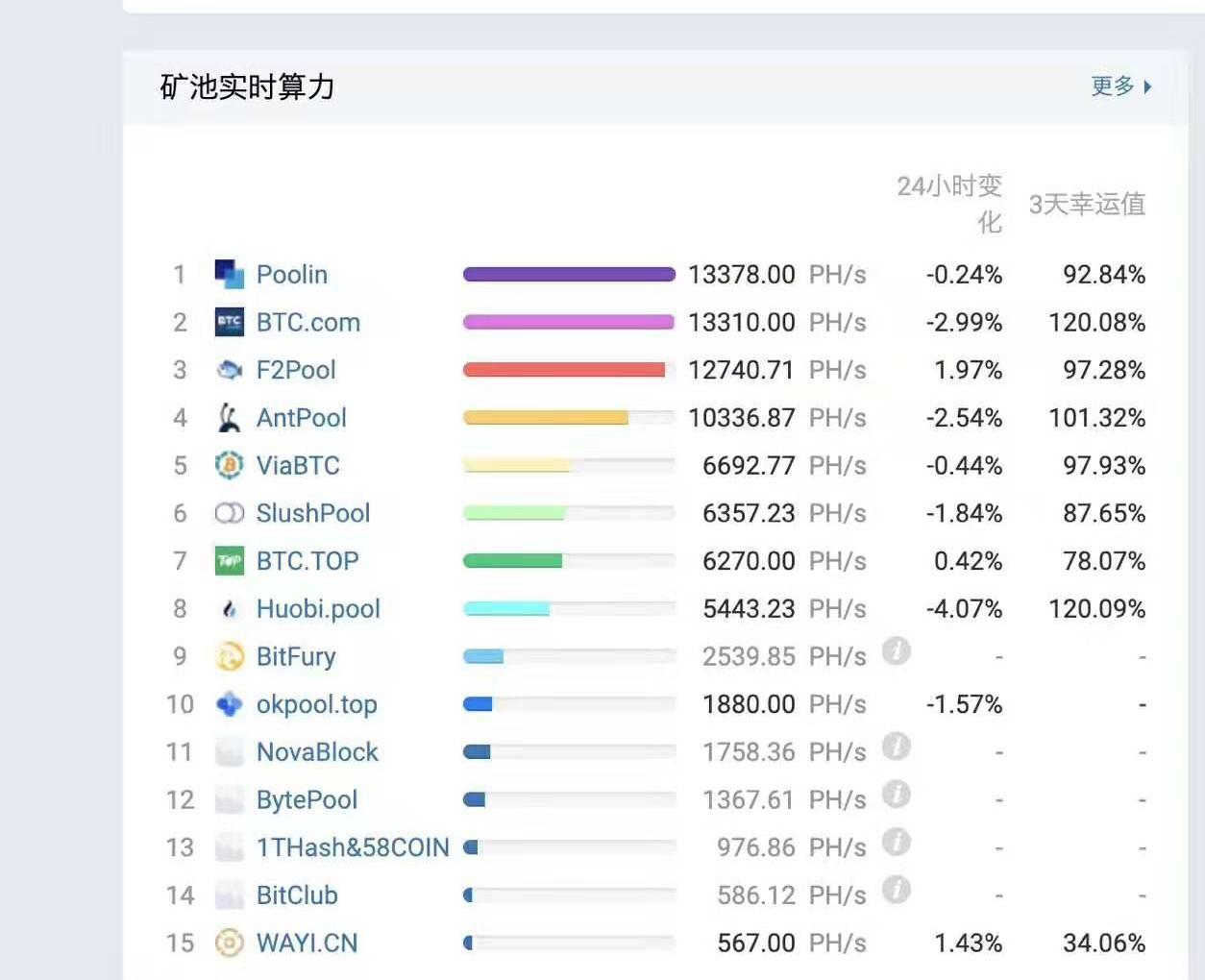The width and height of the screenshot is (1205, 980).
Task: Click the F2Pool fish logo icon
Action: pyautogui.click(x=229, y=370)
